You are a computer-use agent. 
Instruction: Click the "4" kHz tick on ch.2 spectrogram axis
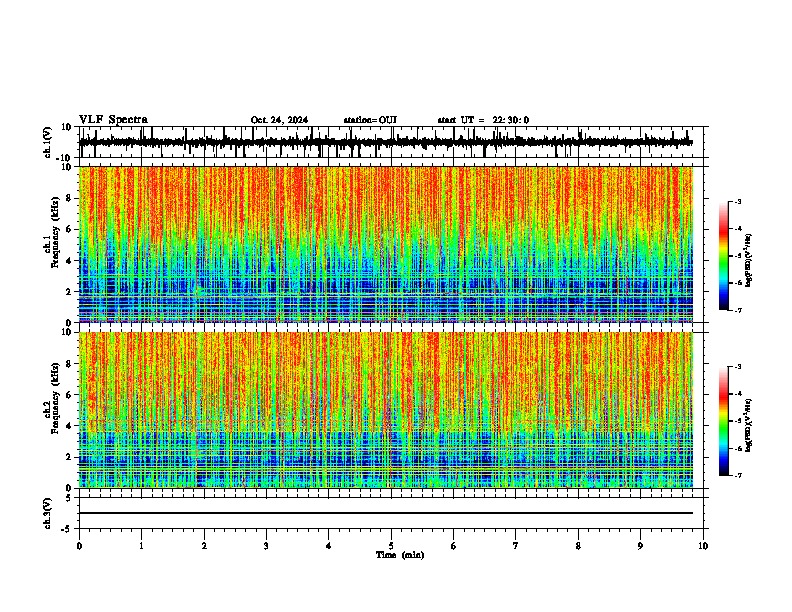pos(69,426)
